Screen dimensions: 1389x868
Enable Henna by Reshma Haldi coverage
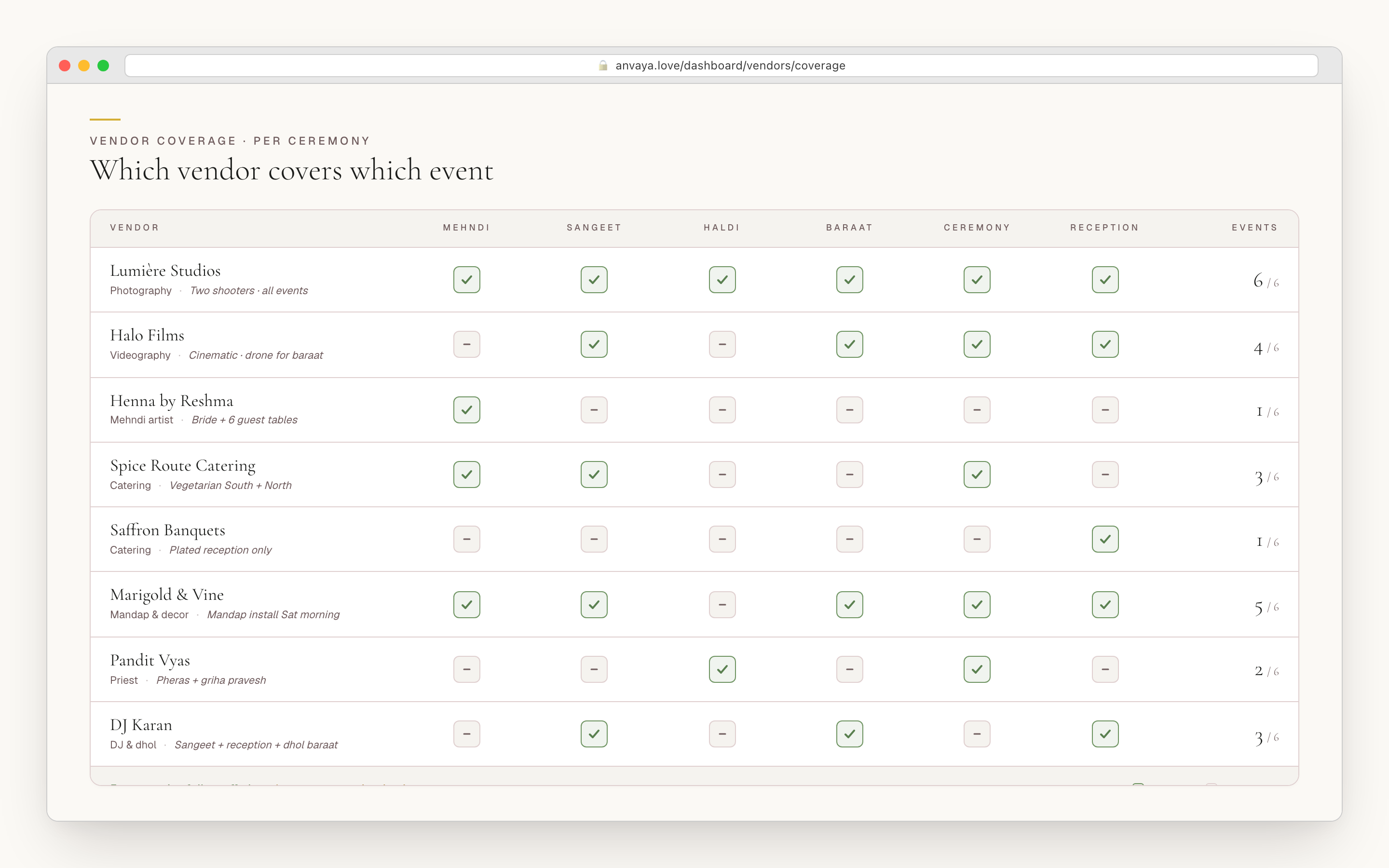(722, 410)
